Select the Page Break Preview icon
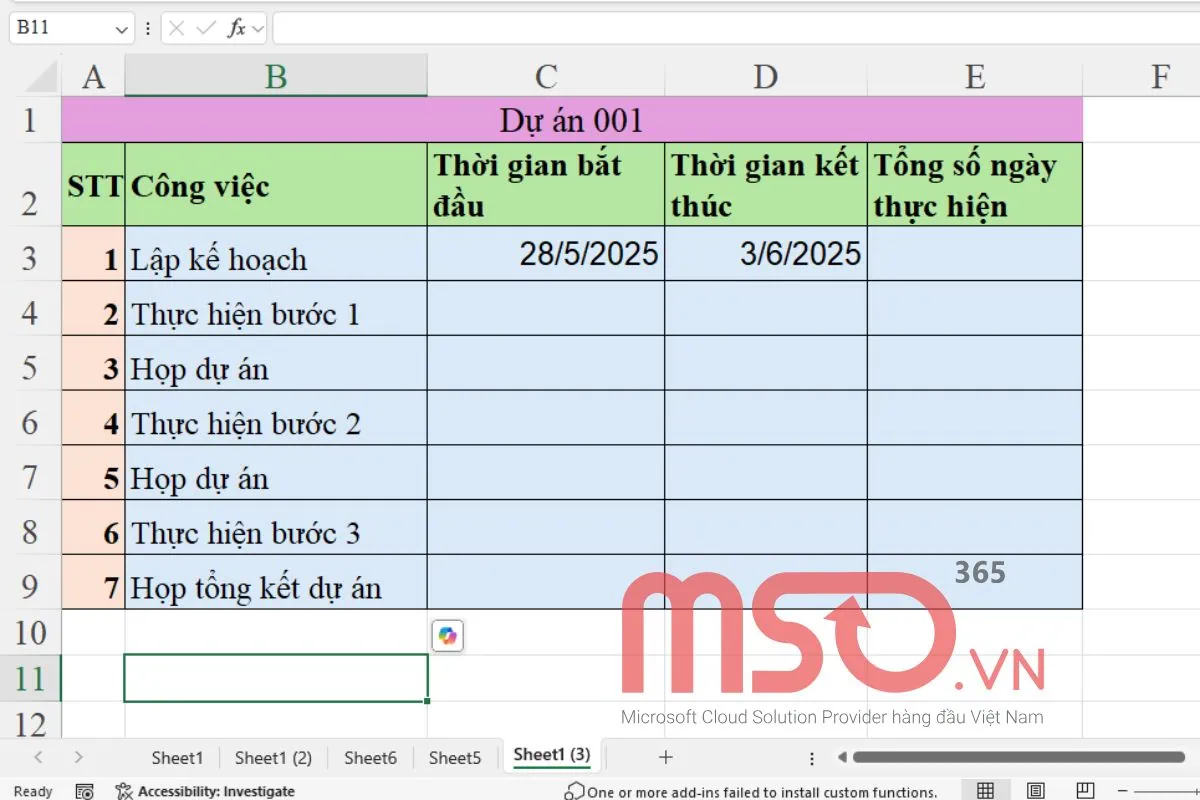 (x=1084, y=791)
